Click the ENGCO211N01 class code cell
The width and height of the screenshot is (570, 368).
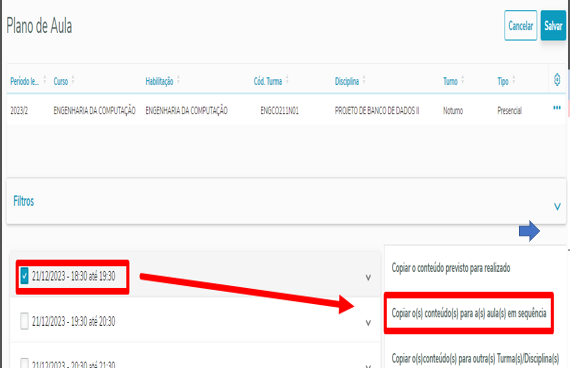click(x=279, y=111)
